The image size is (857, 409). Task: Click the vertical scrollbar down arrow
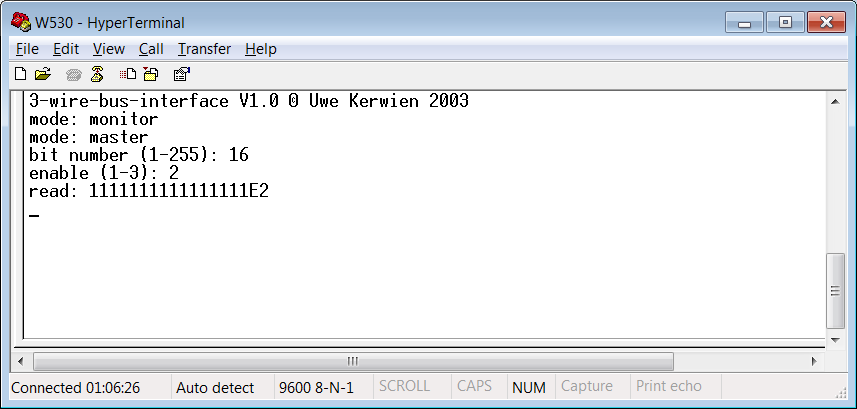point(835,340)
